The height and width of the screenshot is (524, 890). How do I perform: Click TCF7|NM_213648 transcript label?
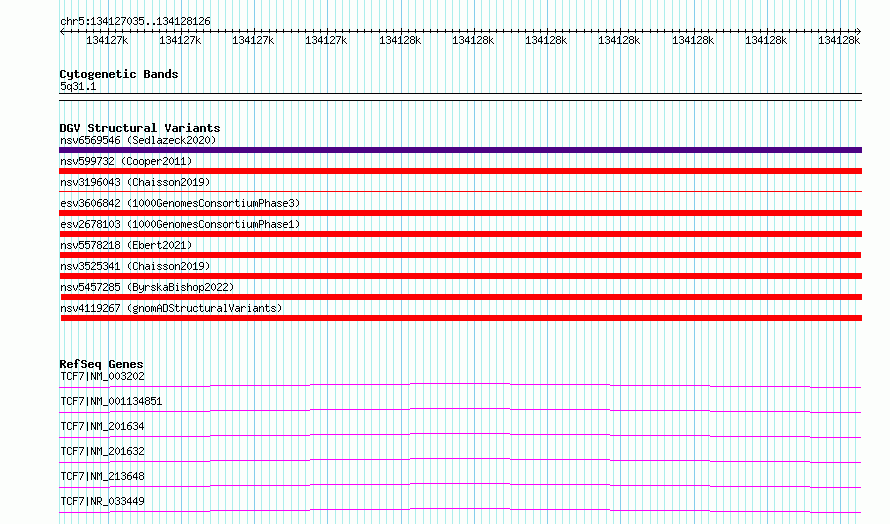click(x=102, y=476)
